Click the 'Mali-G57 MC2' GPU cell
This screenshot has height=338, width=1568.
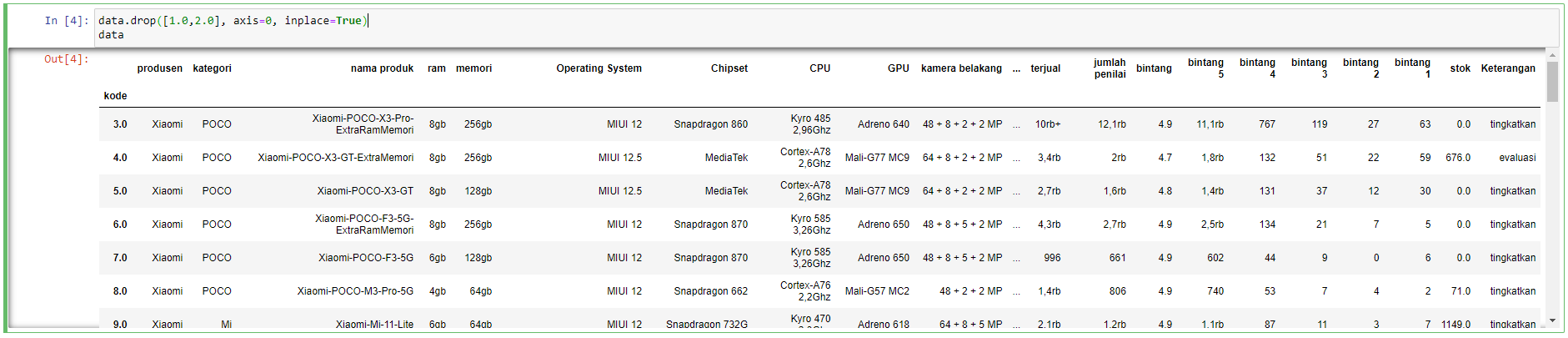point(877,291)
